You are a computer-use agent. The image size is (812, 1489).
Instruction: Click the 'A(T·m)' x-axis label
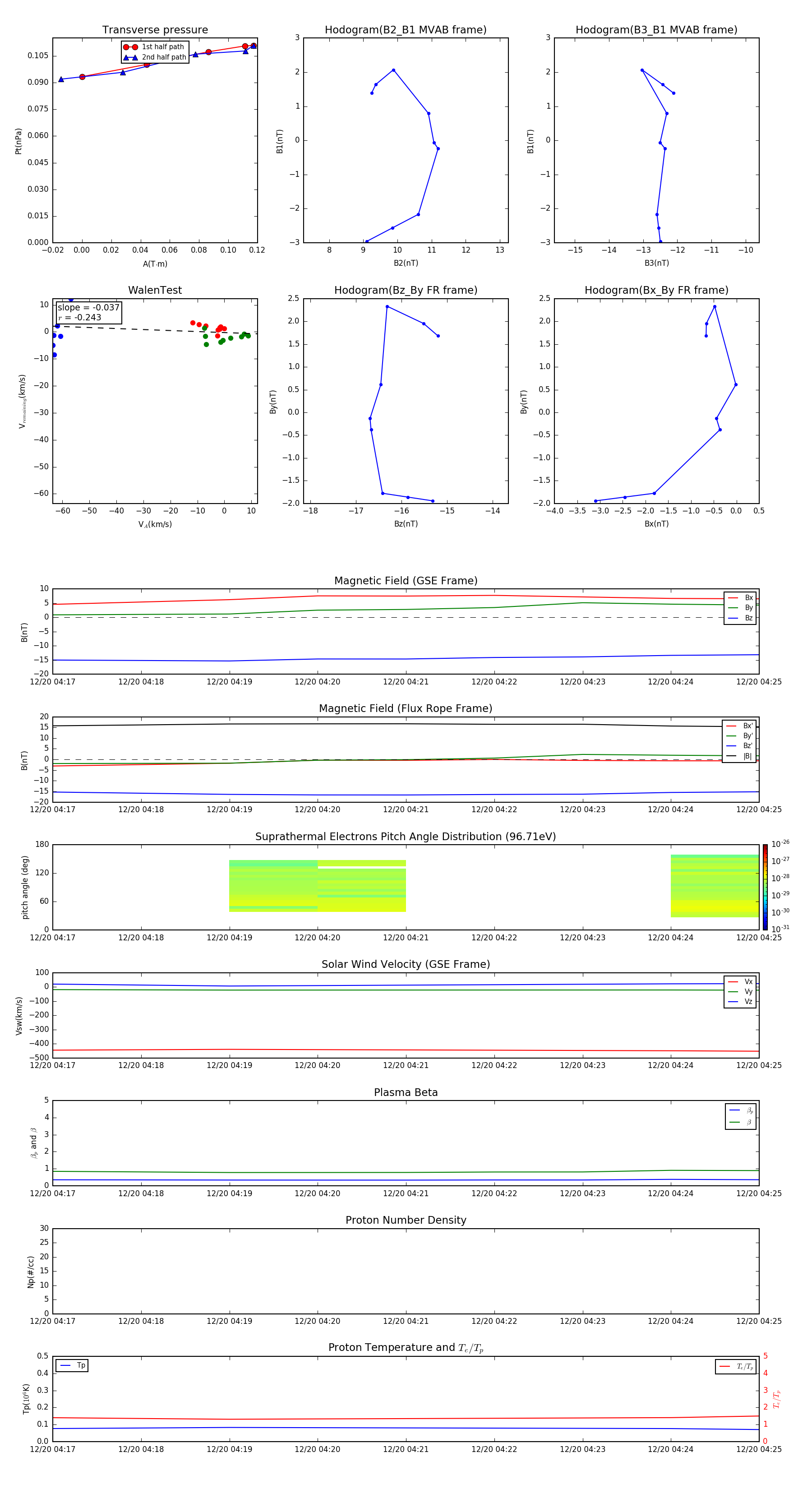(x=155, y=264)
